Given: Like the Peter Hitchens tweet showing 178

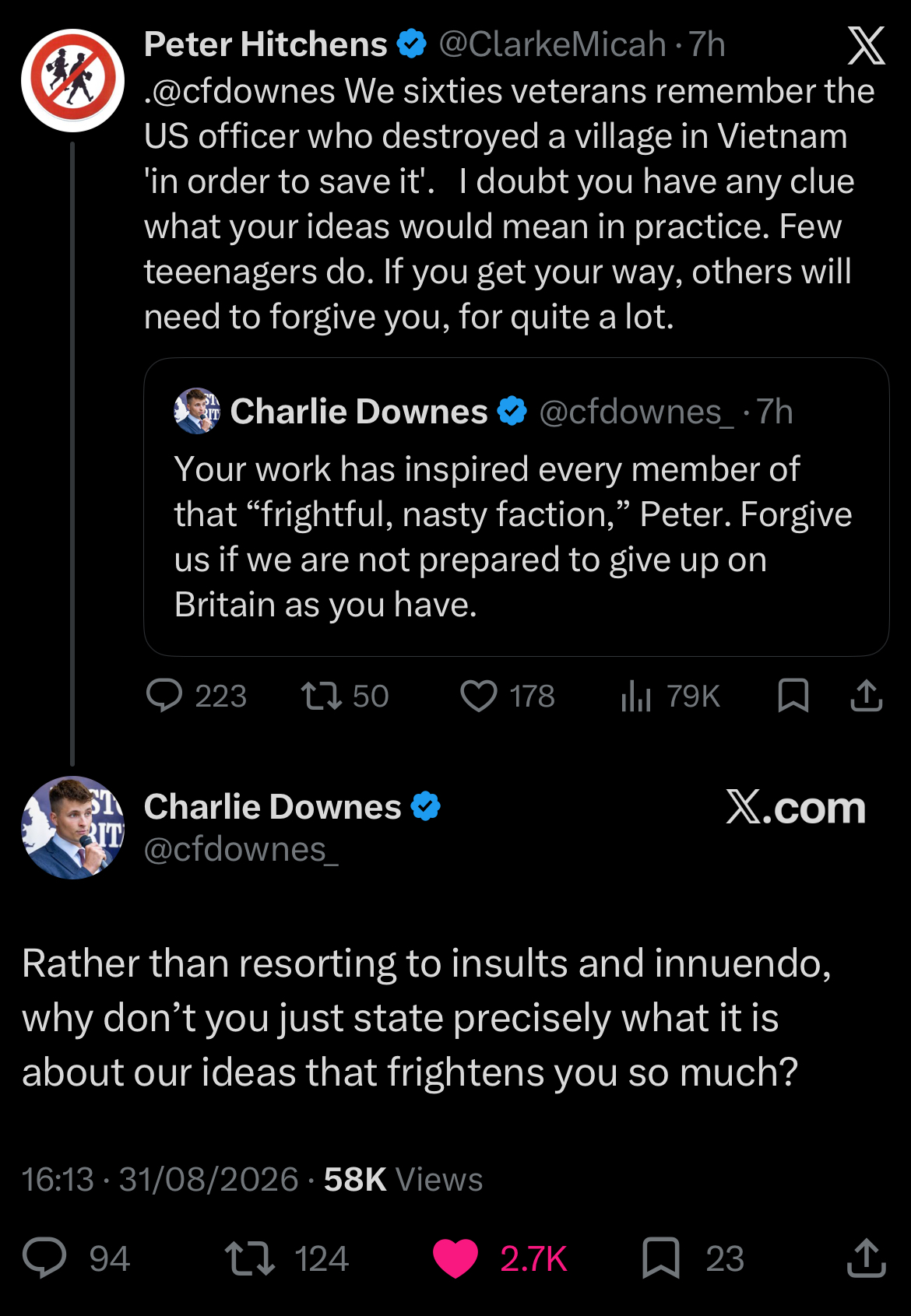Looking at the screenshot, I should click(x=478, y=696).
